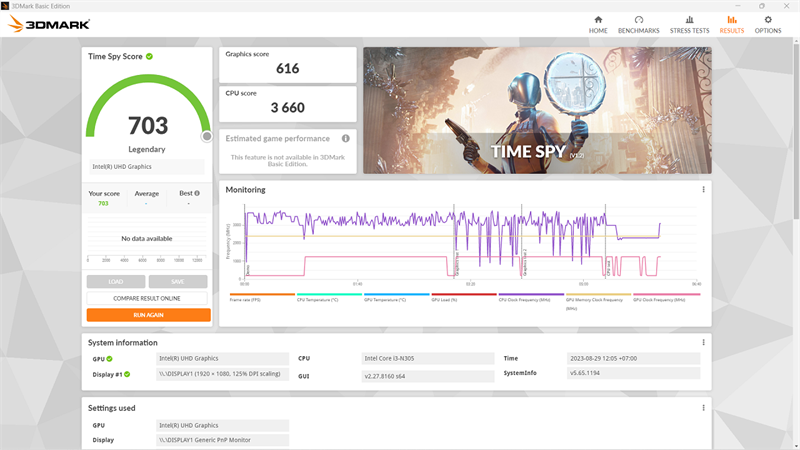Click the 3DMark logo
Viewport: 800px width, 450px height.
tap(49, 24)
